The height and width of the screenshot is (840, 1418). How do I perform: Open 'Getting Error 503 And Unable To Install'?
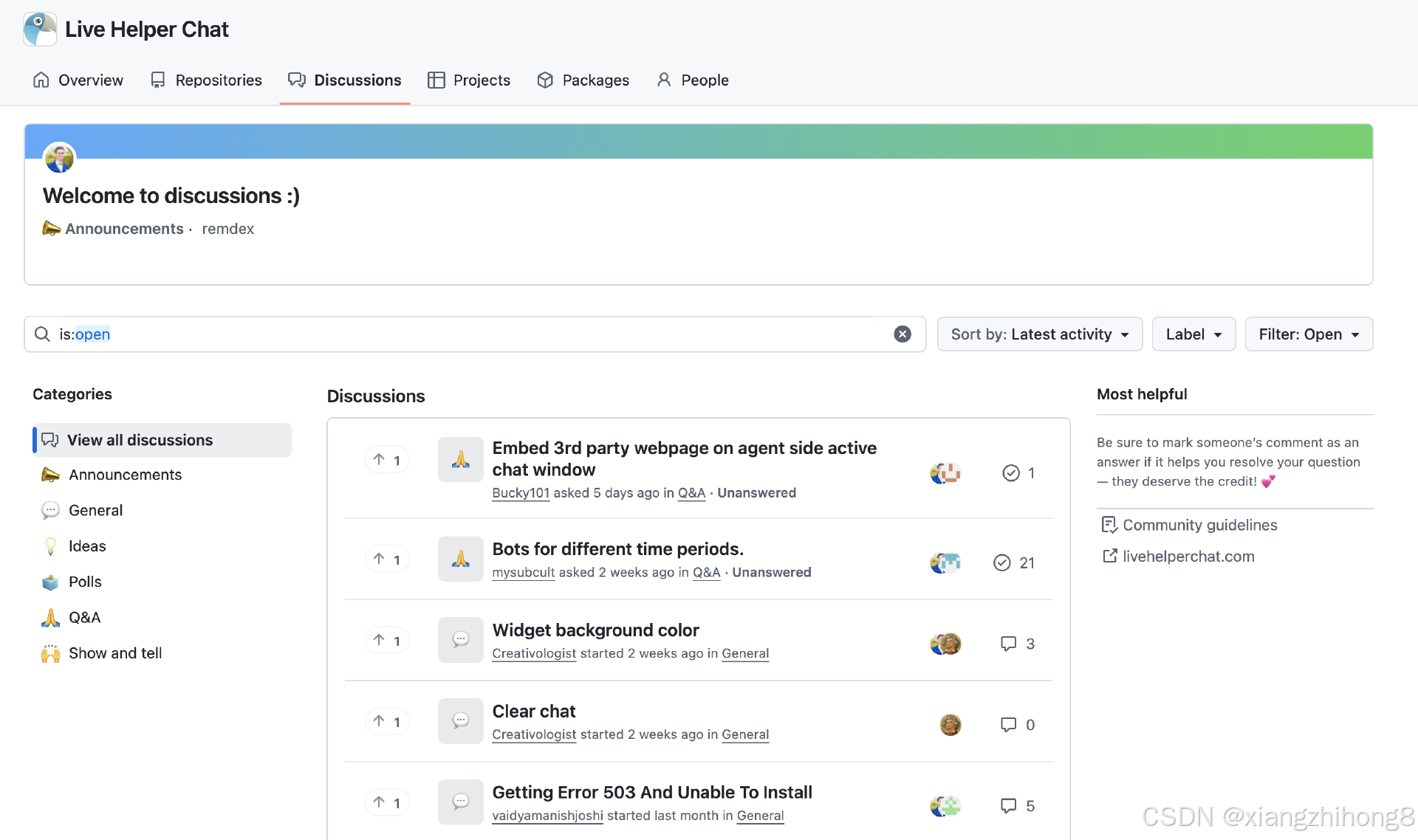coord(652,793)
